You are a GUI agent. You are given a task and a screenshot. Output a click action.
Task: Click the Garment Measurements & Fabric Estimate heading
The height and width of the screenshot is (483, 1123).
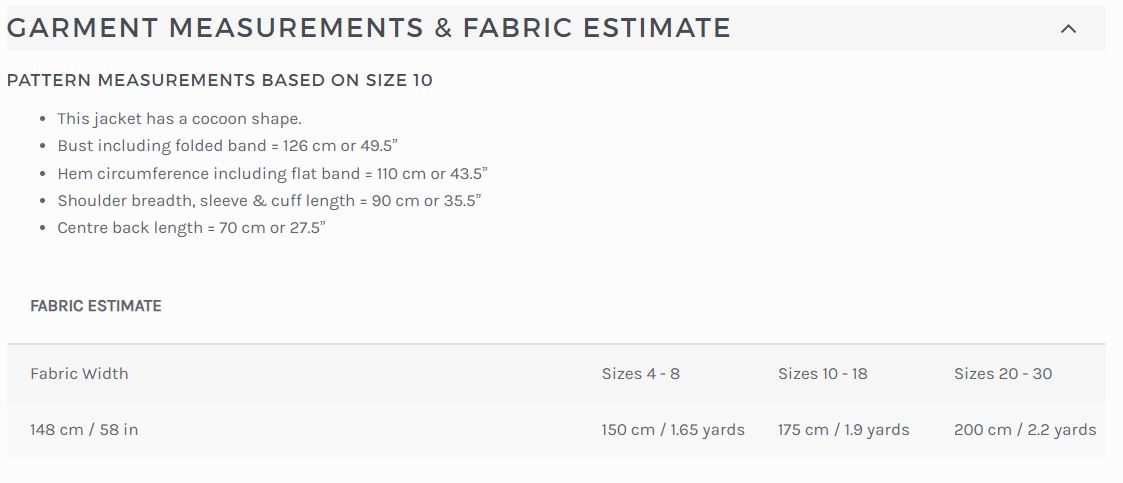coord(369,28)
